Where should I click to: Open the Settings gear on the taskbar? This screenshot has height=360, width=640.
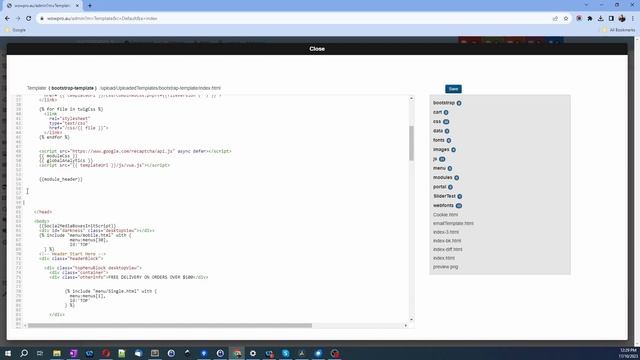coord(253,353)
